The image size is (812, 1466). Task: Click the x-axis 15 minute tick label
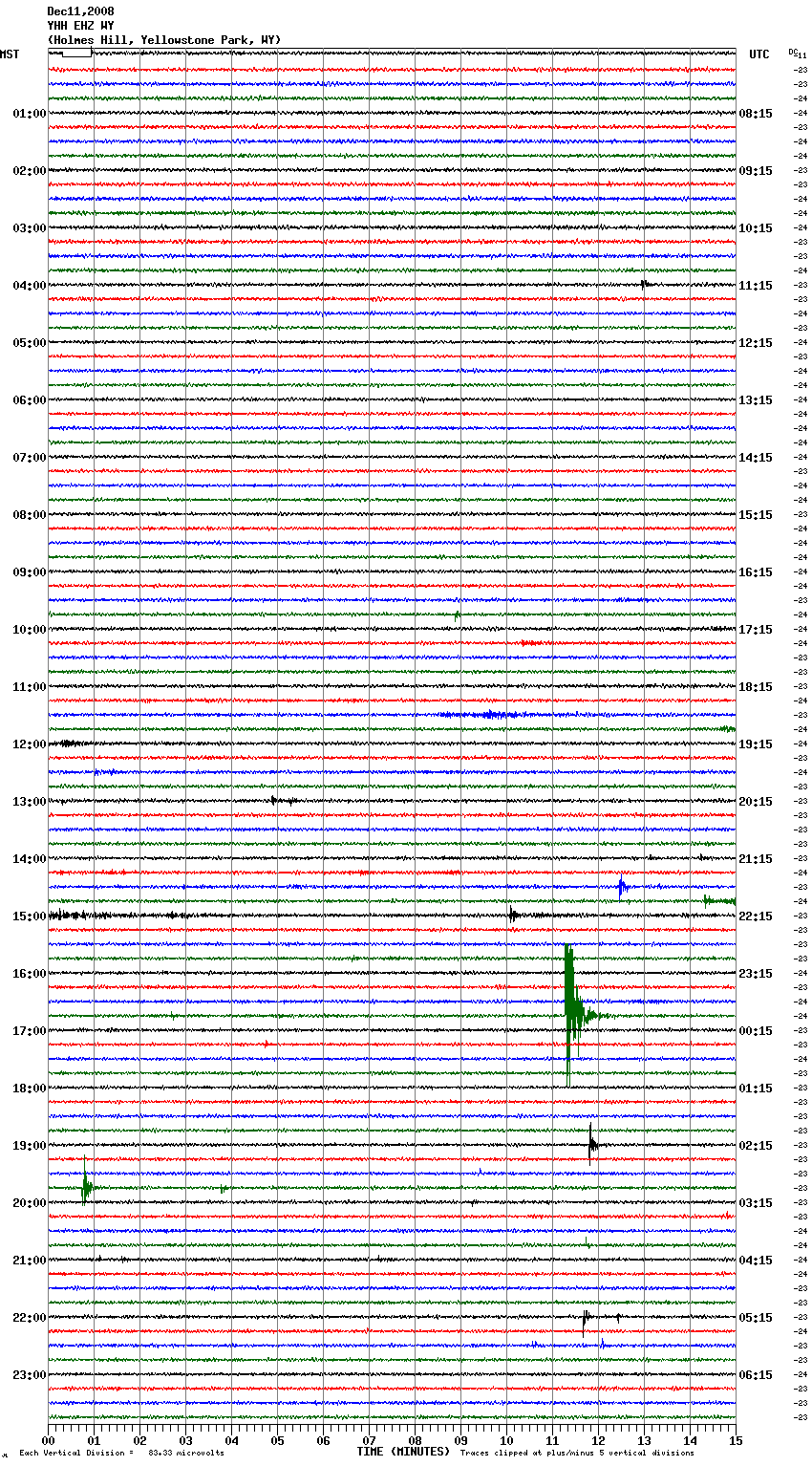pos(736,1440)
